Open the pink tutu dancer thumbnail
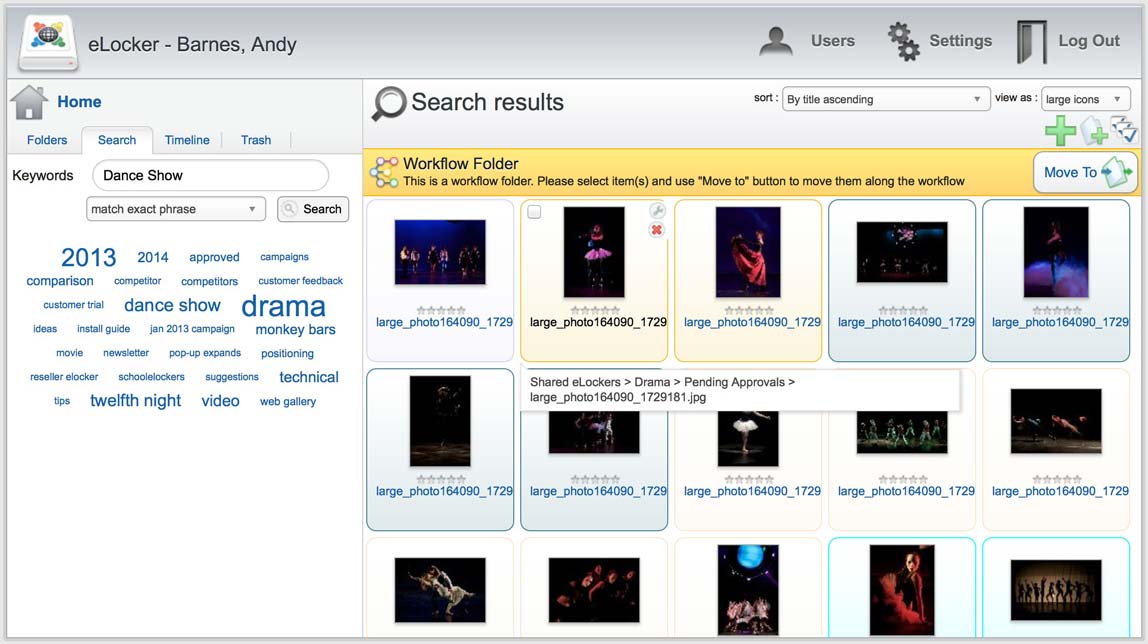This screenshot has width=1148, height=644. coord(594,252)
